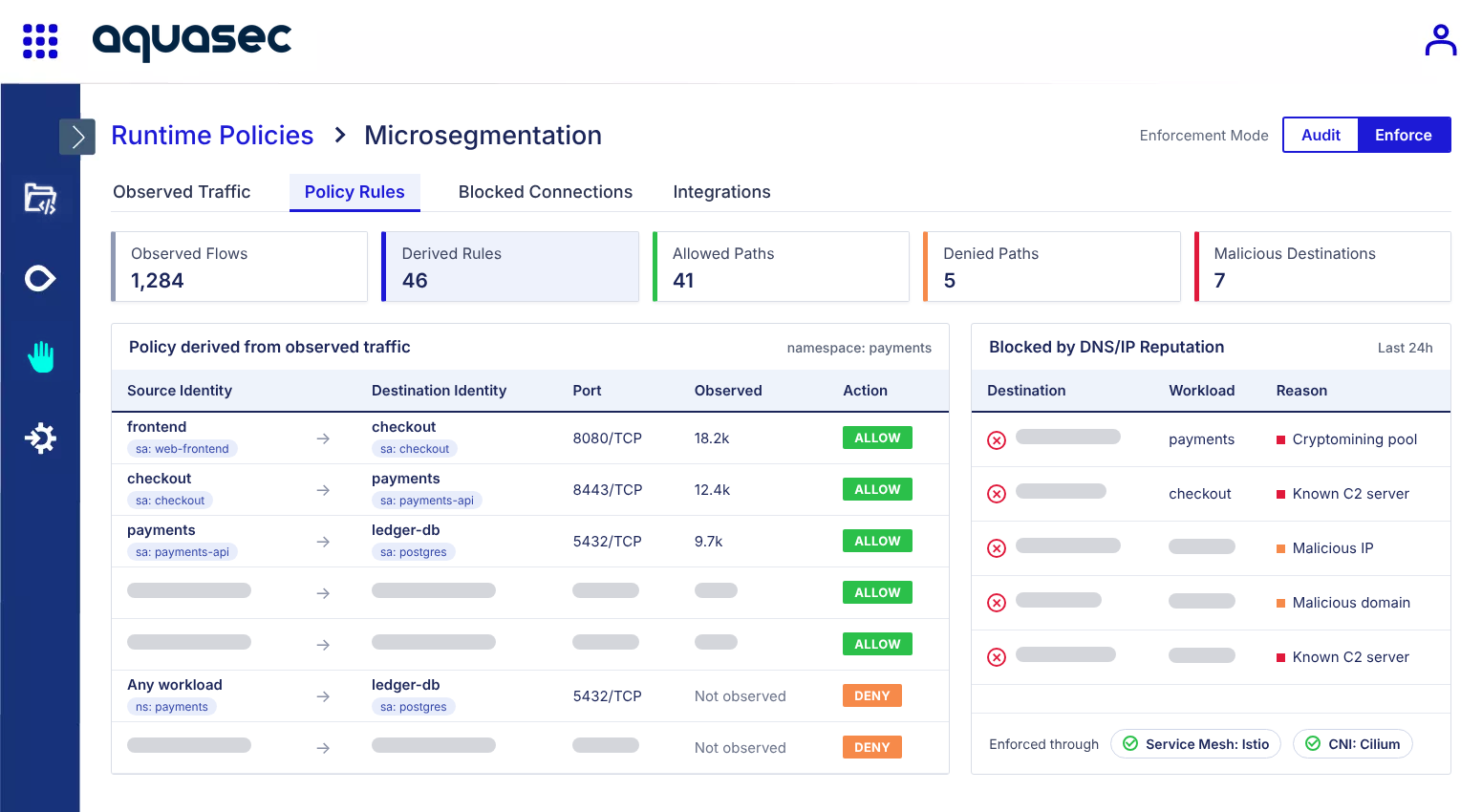Screen dimensions: 1482x812
Task: Open the Integrations tab
Action: tap(721, 192)
